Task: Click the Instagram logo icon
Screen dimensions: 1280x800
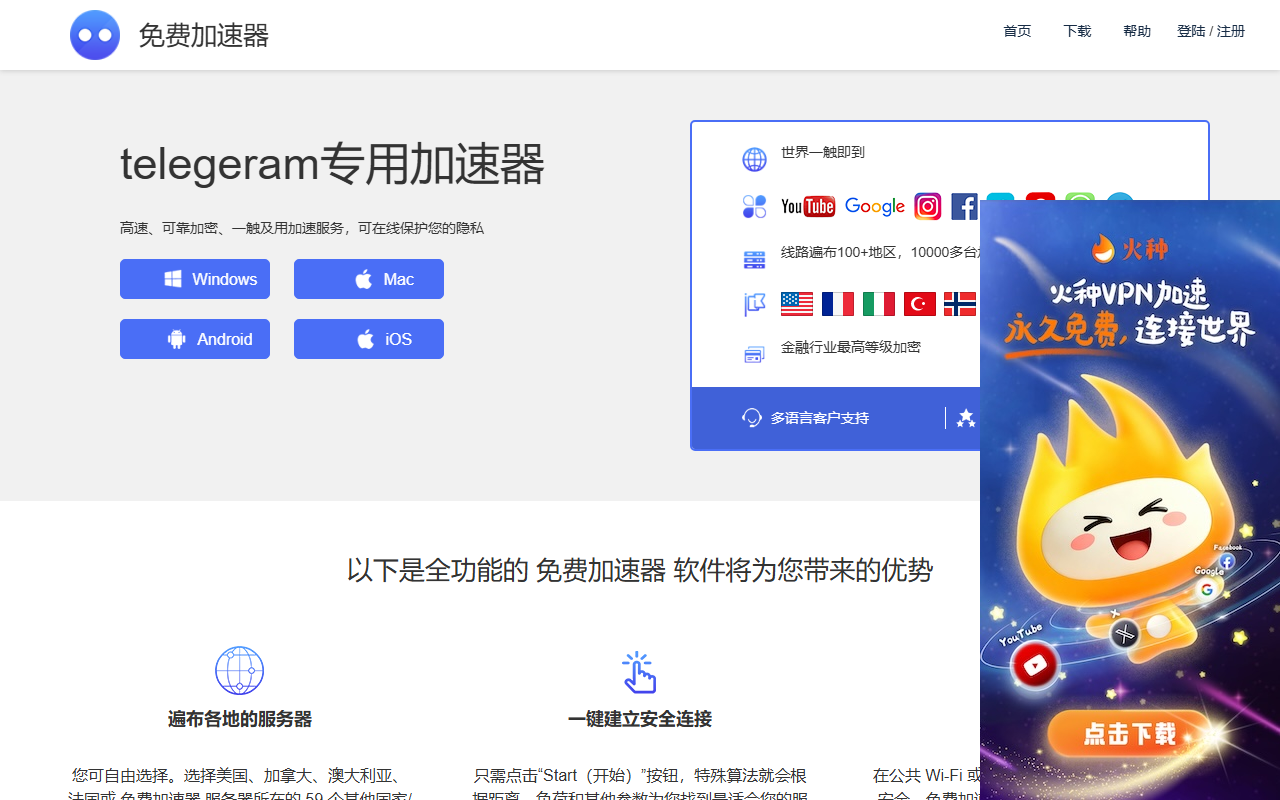Action: click(x=928, y=206)
